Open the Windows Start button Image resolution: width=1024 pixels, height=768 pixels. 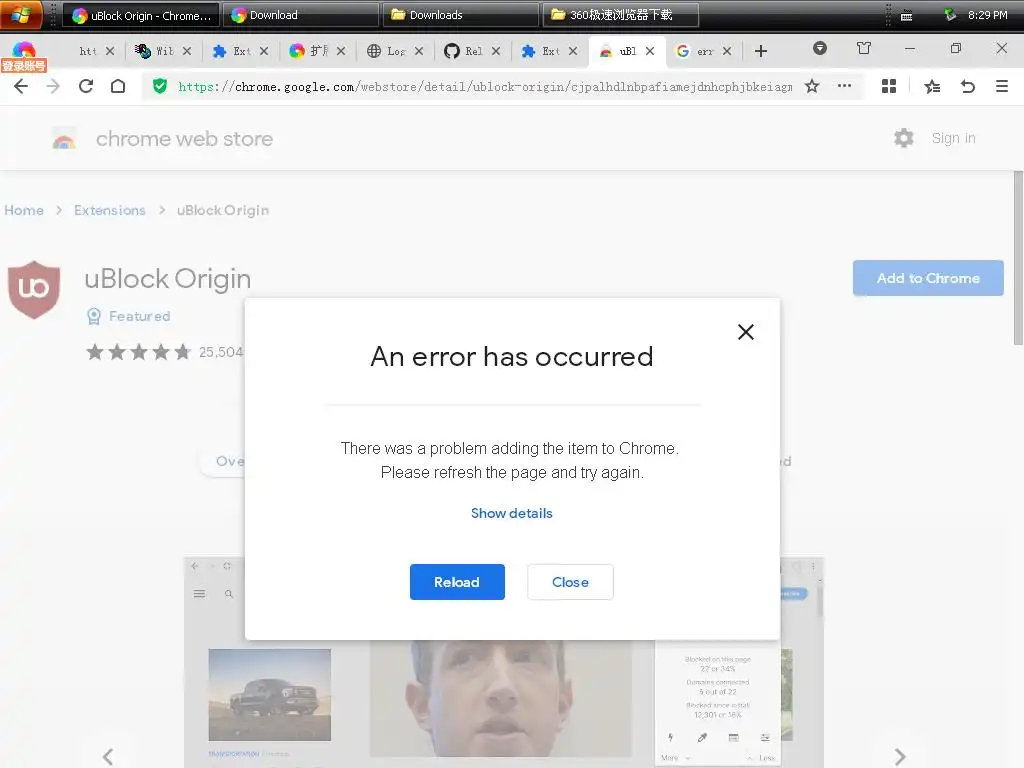21,14
